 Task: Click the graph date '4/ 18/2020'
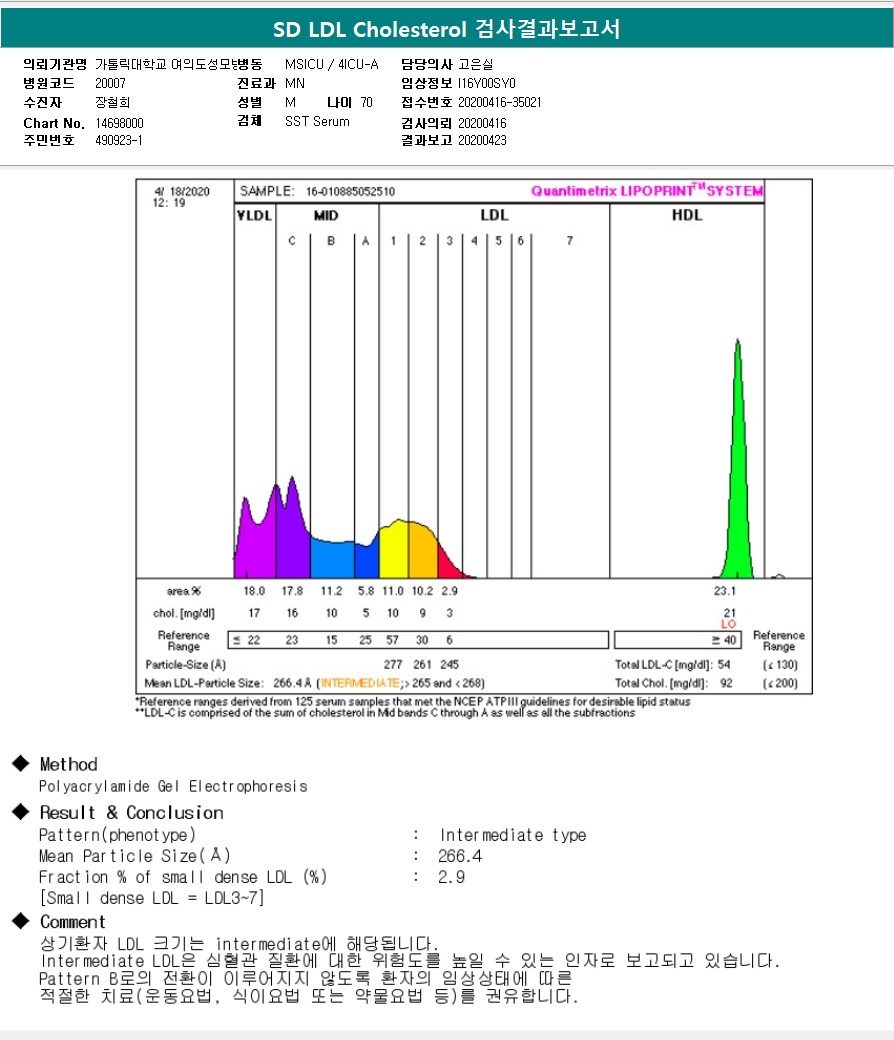click(182, 192)
